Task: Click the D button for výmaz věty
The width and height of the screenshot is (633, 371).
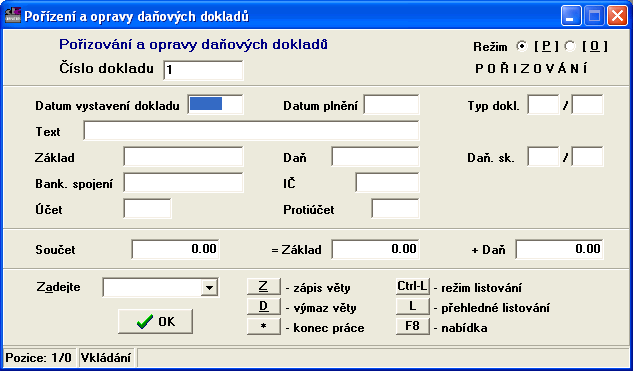Action: pos(264,307)
